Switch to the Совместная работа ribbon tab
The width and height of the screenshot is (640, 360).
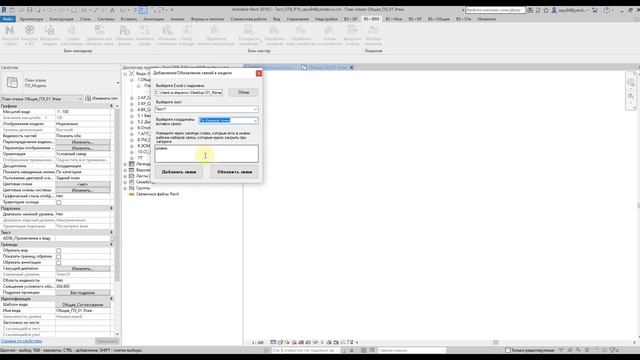click(249, 19)
